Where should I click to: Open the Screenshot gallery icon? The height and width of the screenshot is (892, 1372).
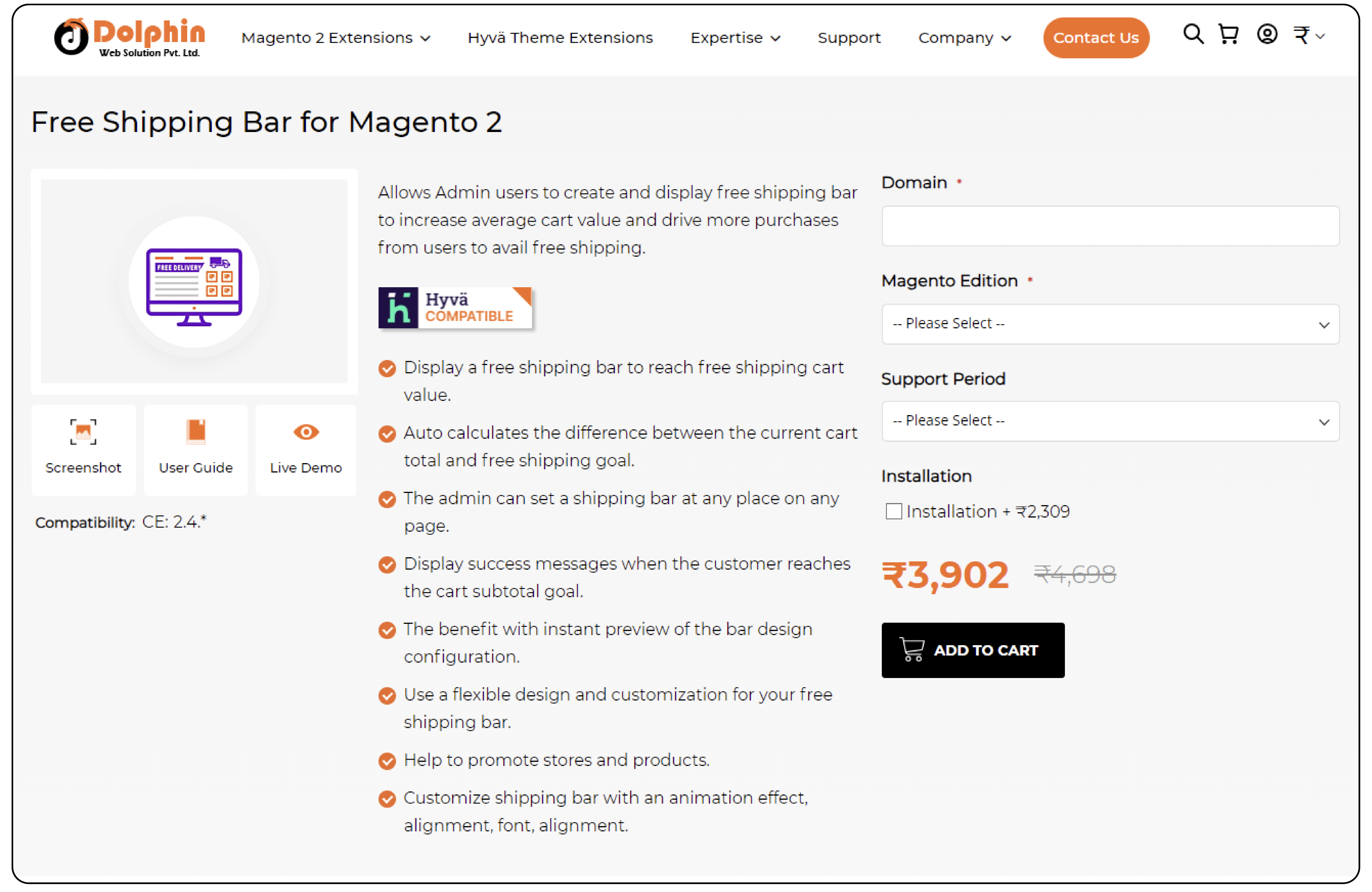[x=83, y=432]
